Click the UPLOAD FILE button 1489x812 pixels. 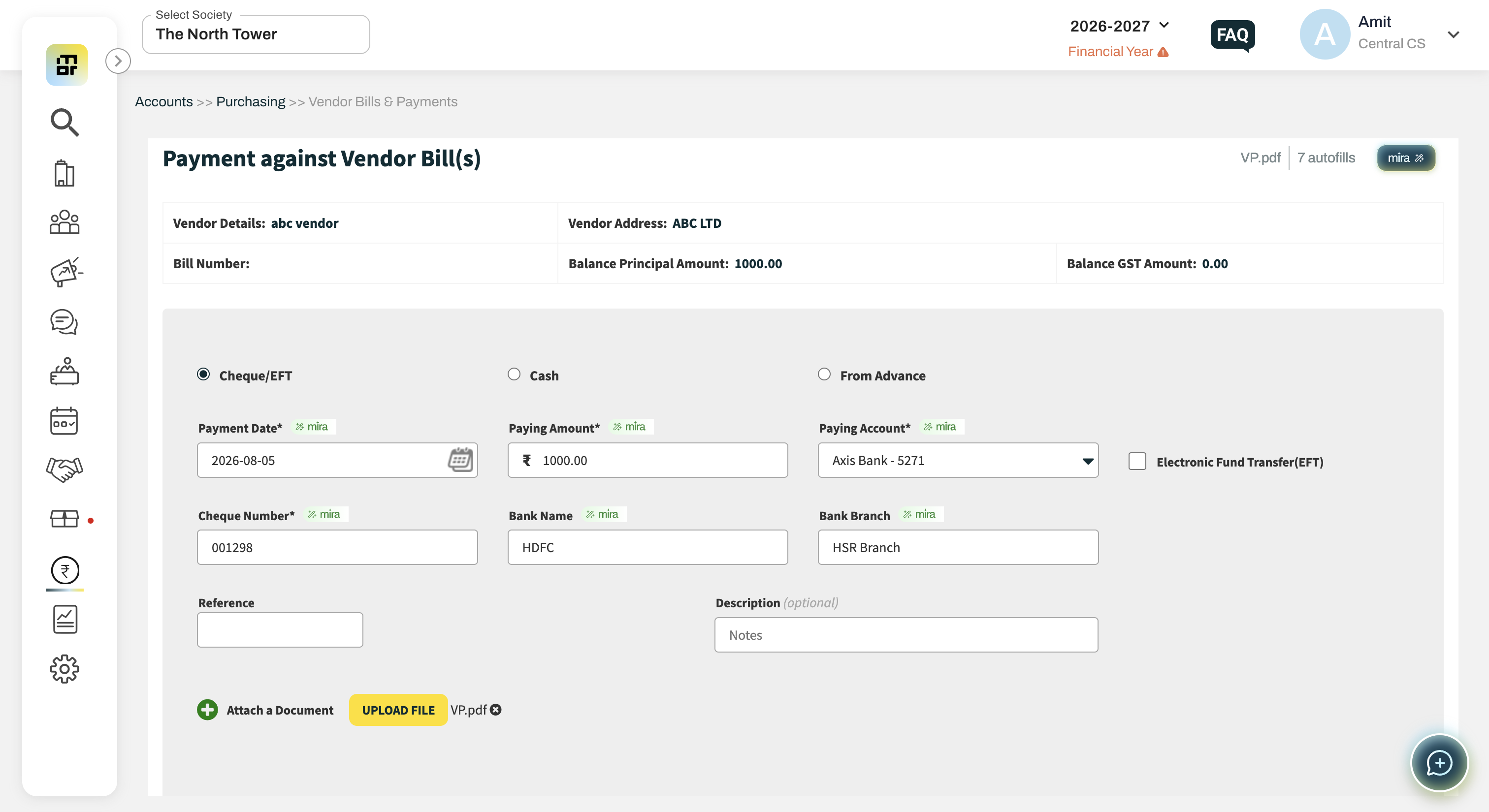coord(398,710)
